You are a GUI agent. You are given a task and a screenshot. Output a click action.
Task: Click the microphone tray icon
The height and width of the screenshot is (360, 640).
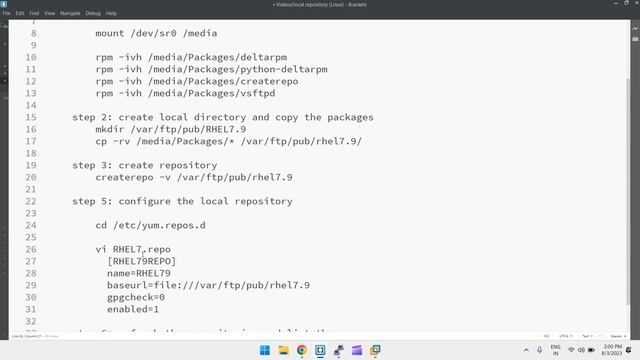539,350
